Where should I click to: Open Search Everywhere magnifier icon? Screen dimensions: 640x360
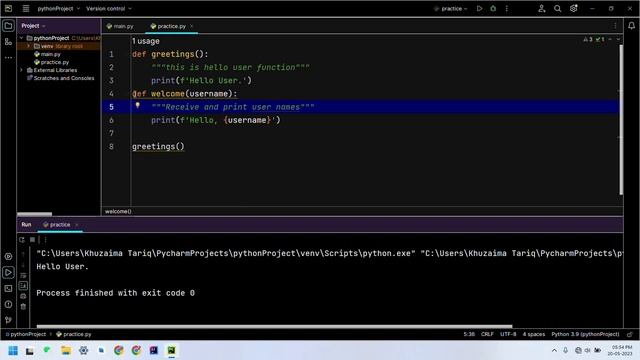click(557, 8)
